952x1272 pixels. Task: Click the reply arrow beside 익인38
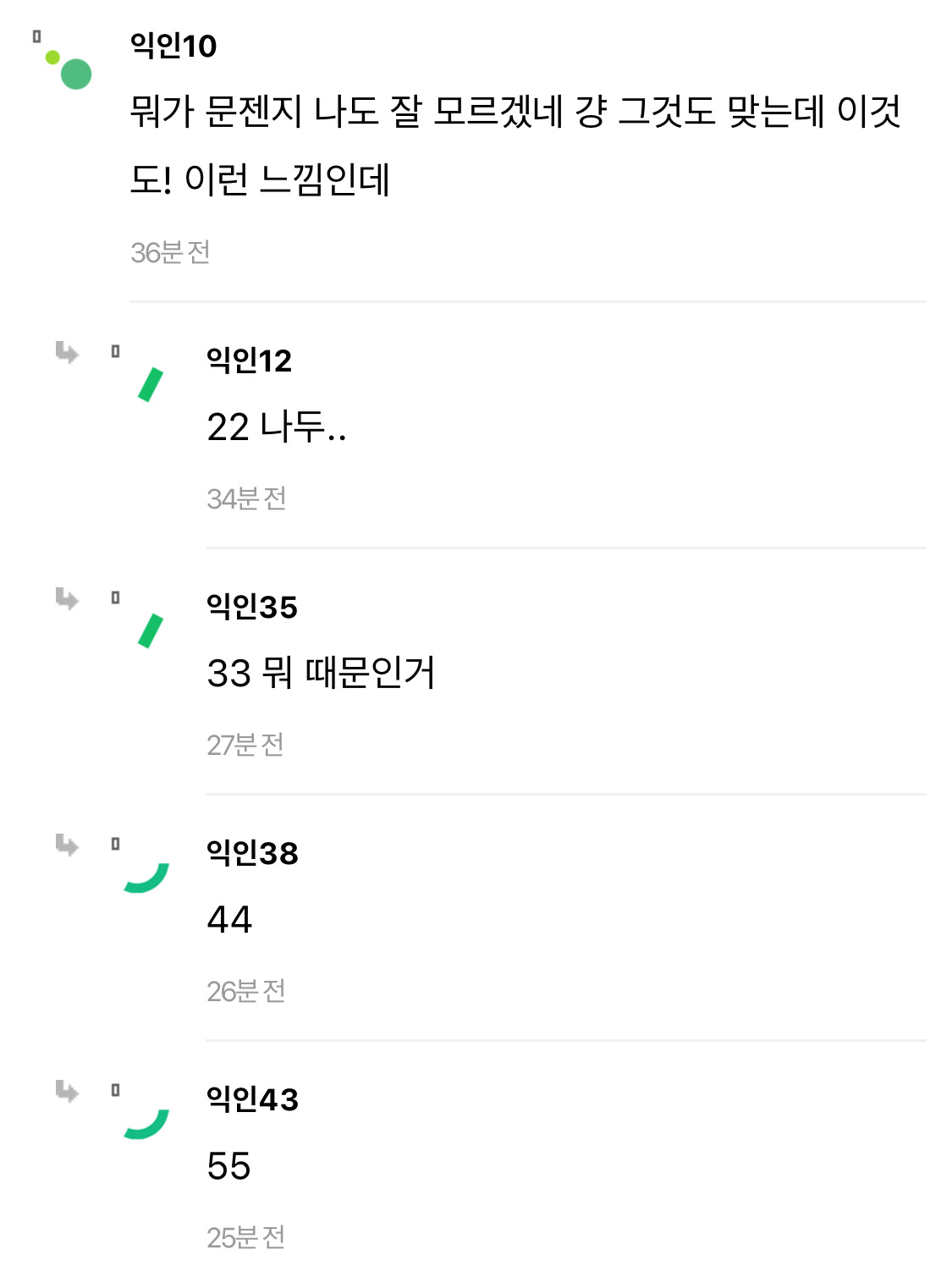[x=67, y=845]
